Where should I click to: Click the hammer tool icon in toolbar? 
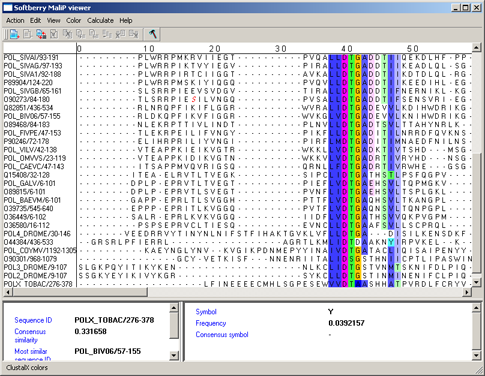tap(153, 34)
